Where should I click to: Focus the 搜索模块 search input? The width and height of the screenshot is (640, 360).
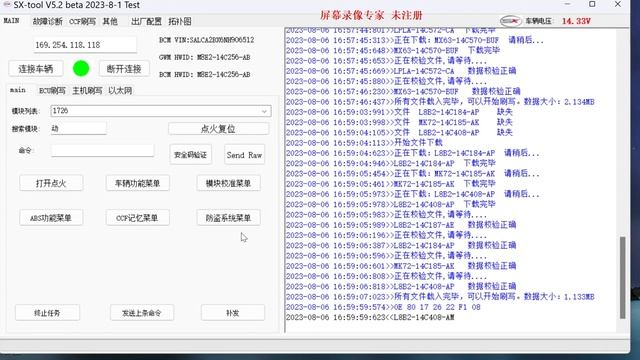pyautogui.click(x=78, y=129)
